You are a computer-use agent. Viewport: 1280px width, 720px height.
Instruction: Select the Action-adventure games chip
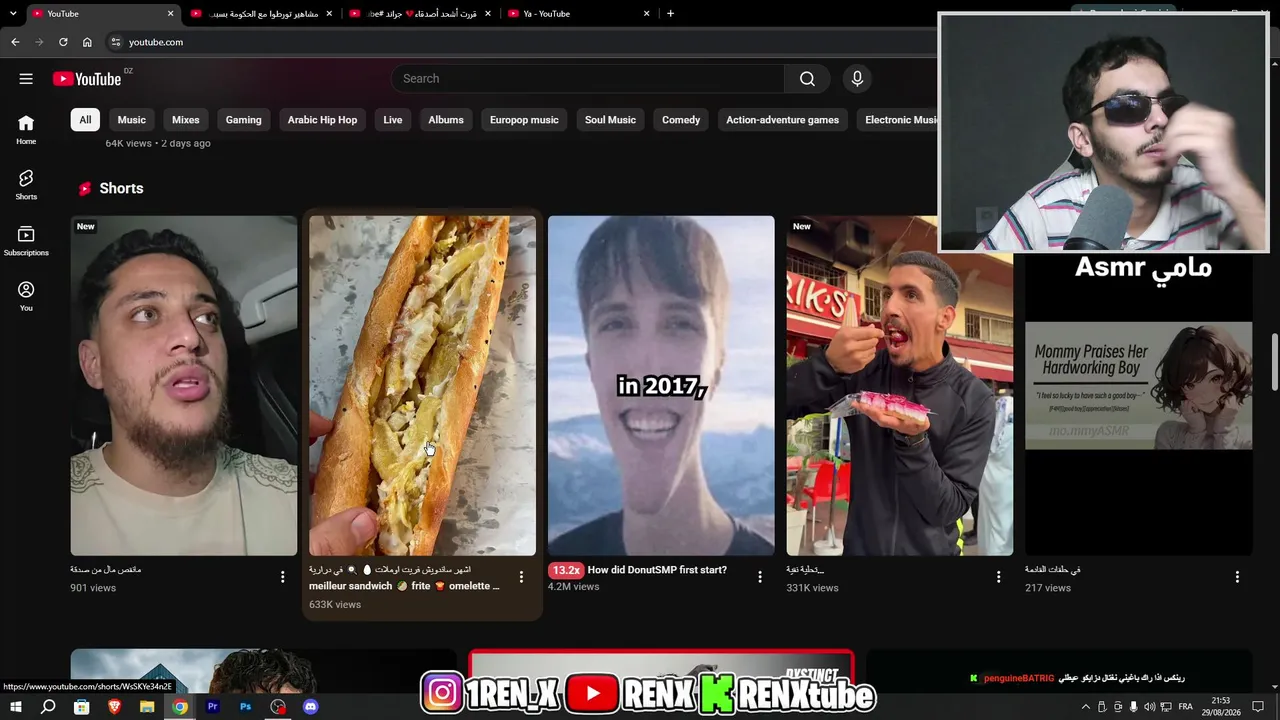(782, 120)
